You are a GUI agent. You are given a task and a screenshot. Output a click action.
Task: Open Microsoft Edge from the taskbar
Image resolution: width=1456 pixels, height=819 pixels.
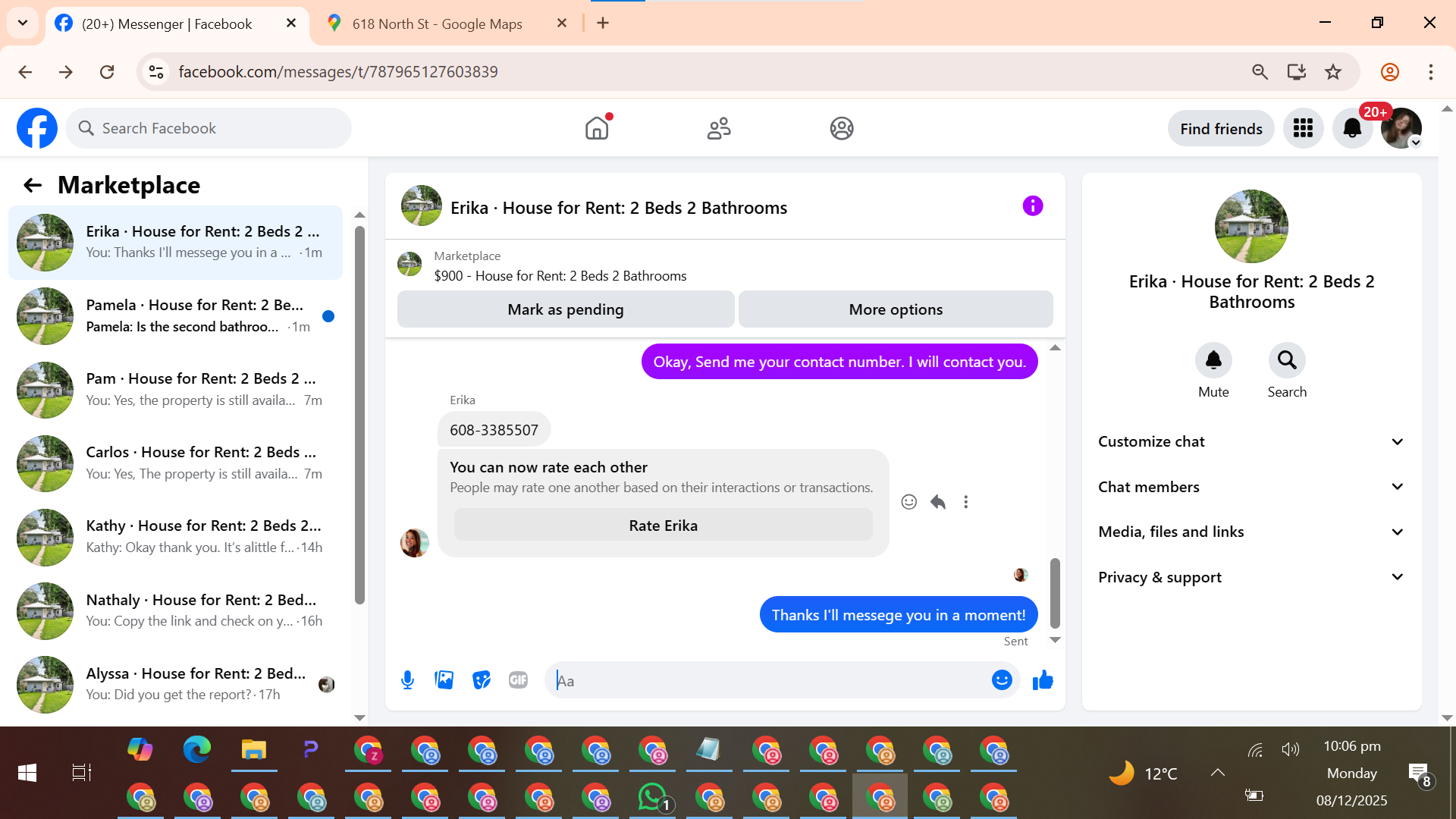point(197,751)
